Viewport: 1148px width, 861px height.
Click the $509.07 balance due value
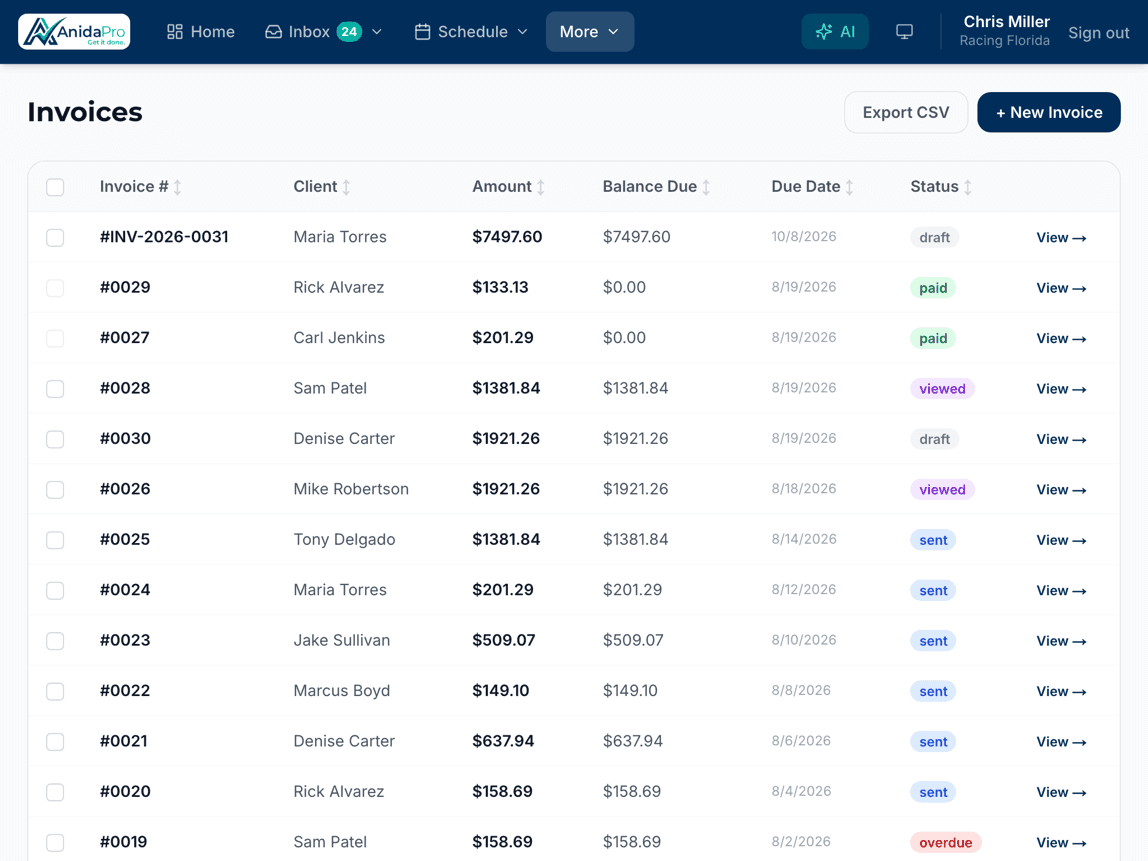[x=633, y=641]
